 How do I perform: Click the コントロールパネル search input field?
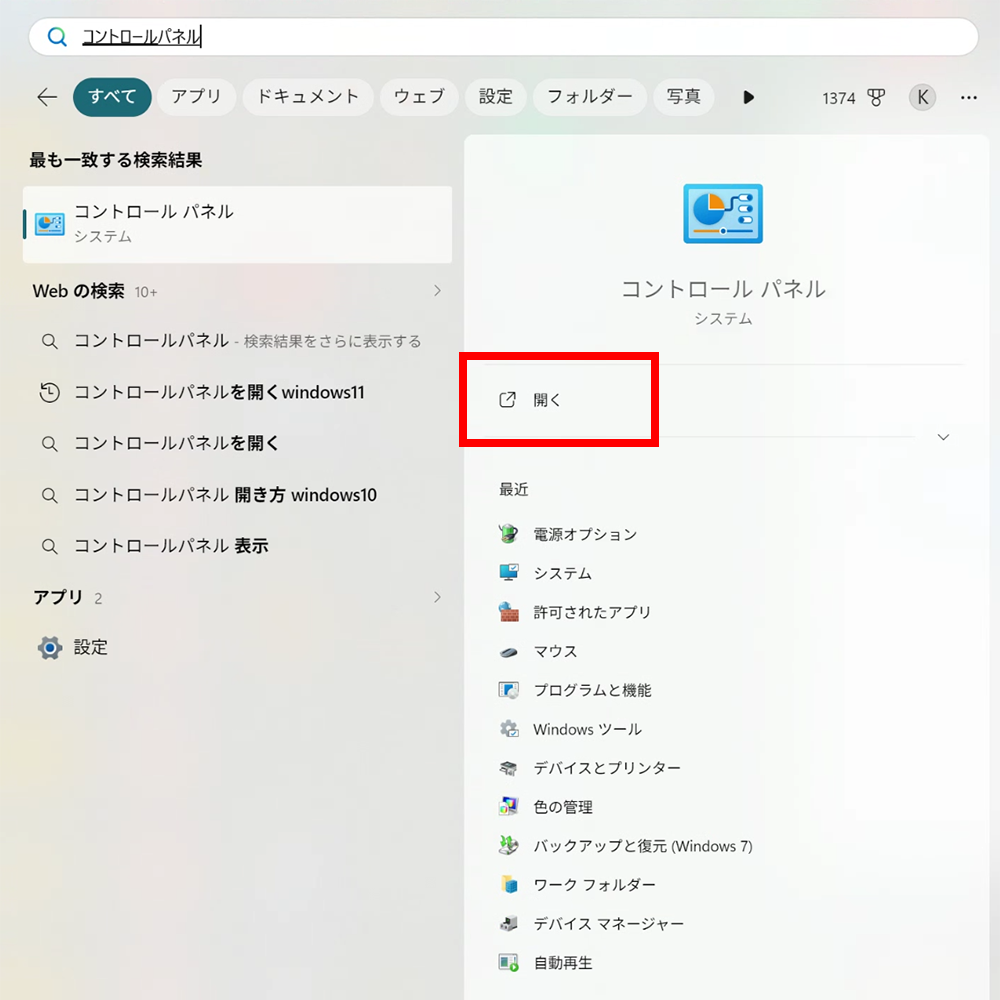(503, 37)
